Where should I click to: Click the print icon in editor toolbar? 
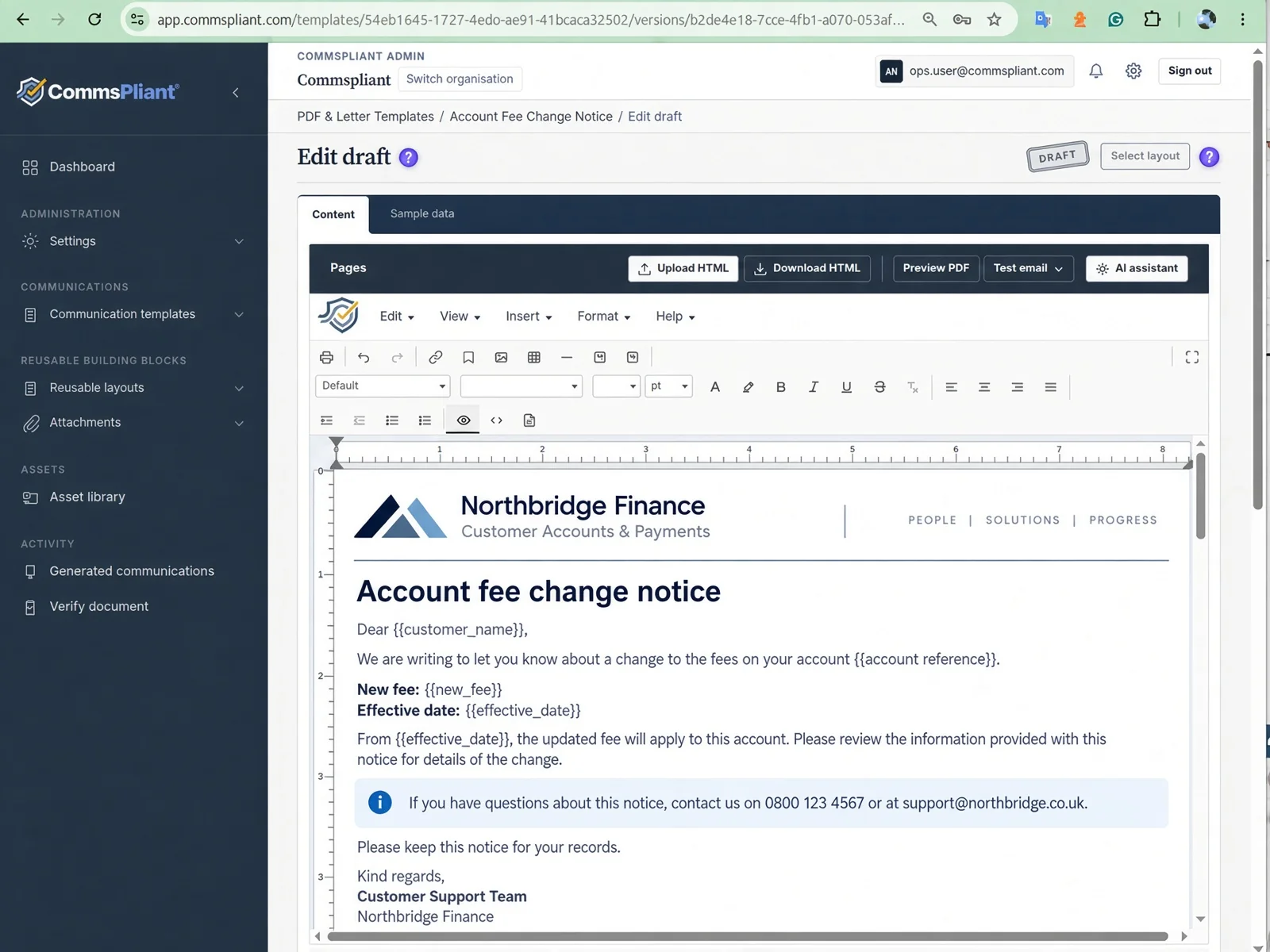pyautogui.click(x=326, y=357)
